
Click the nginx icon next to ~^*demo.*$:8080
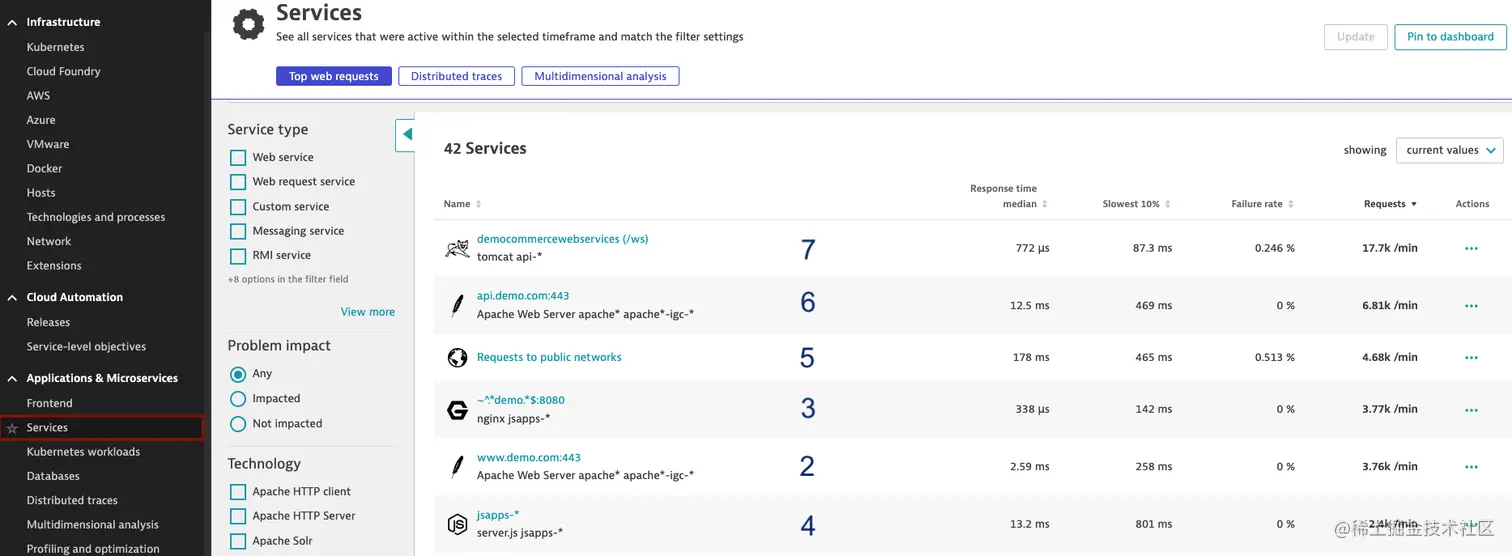[x=457, y=409]
